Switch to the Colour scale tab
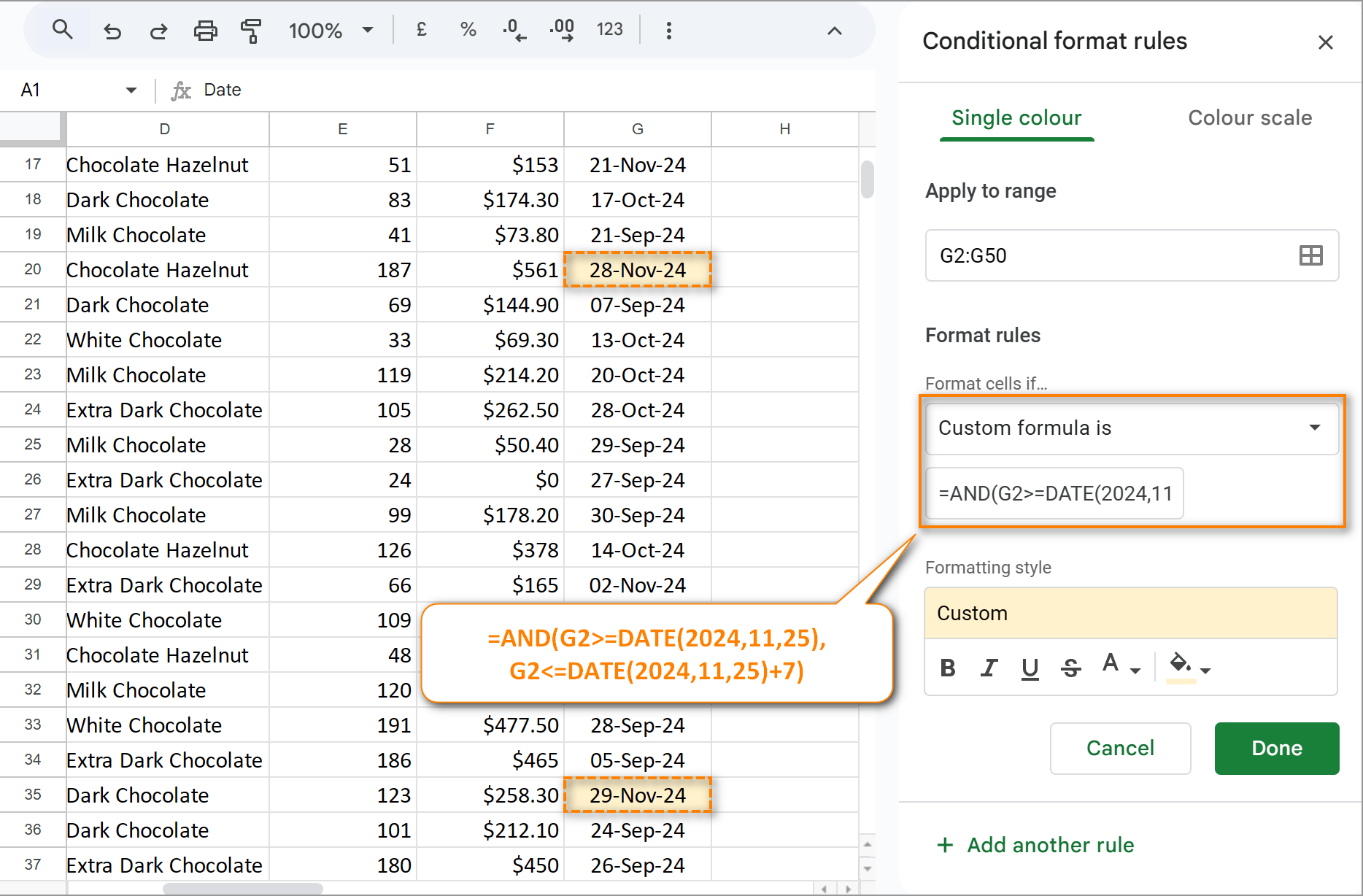The height and width of the screenshot is (896, 1363). (x=1250, y=117)
